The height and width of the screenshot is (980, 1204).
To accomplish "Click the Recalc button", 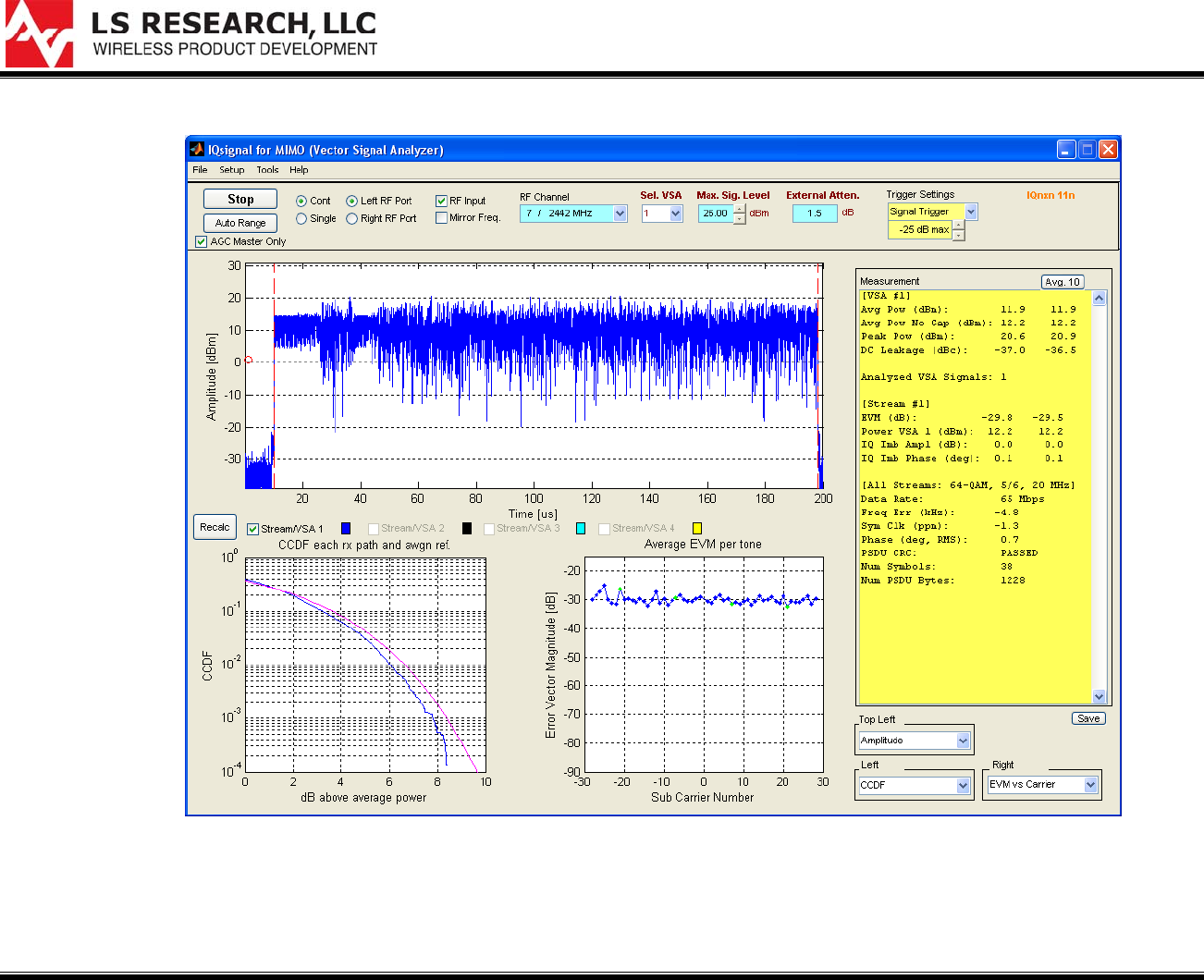I will pos(215,527).
